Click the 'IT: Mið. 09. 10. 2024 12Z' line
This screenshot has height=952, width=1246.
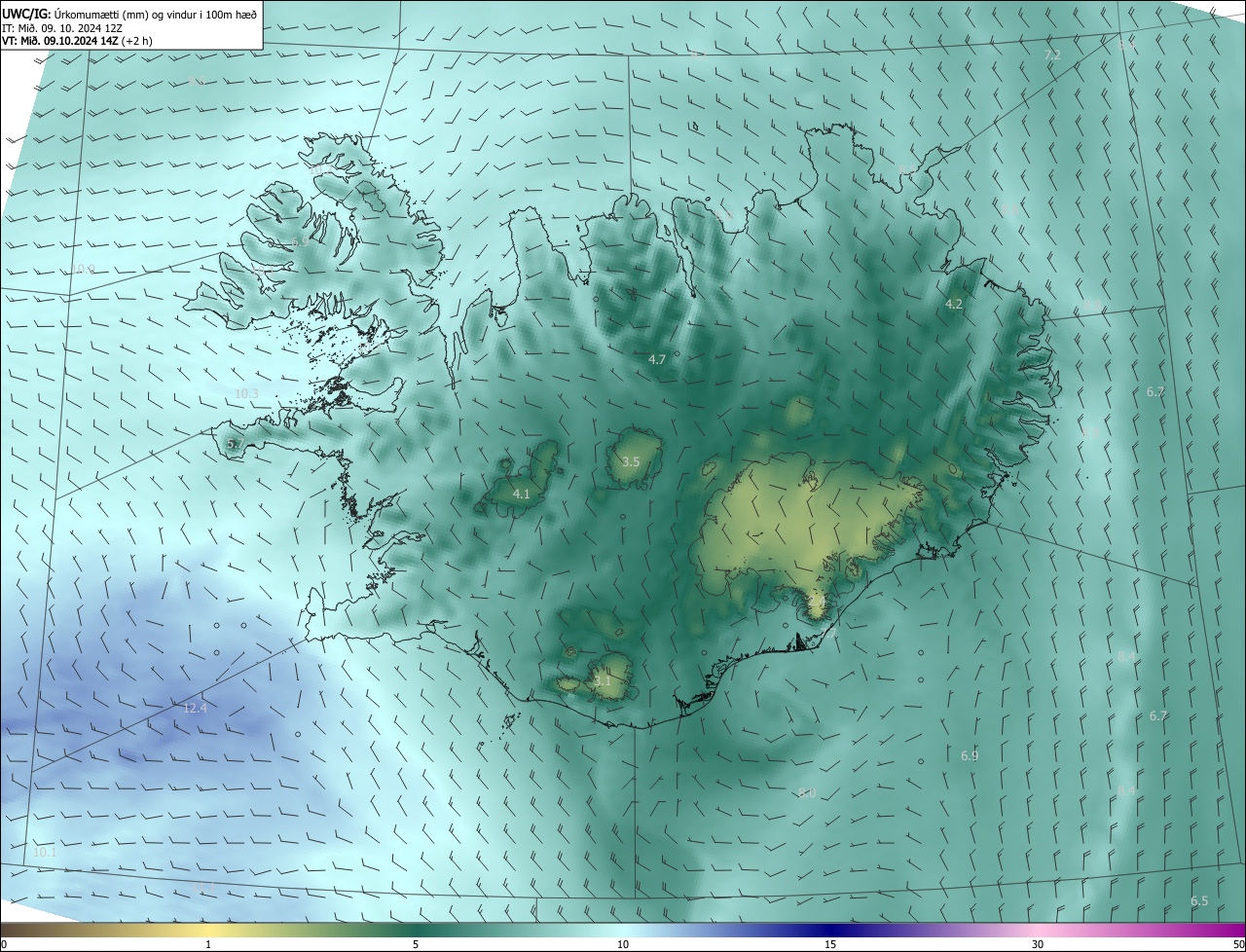[63, 28]
